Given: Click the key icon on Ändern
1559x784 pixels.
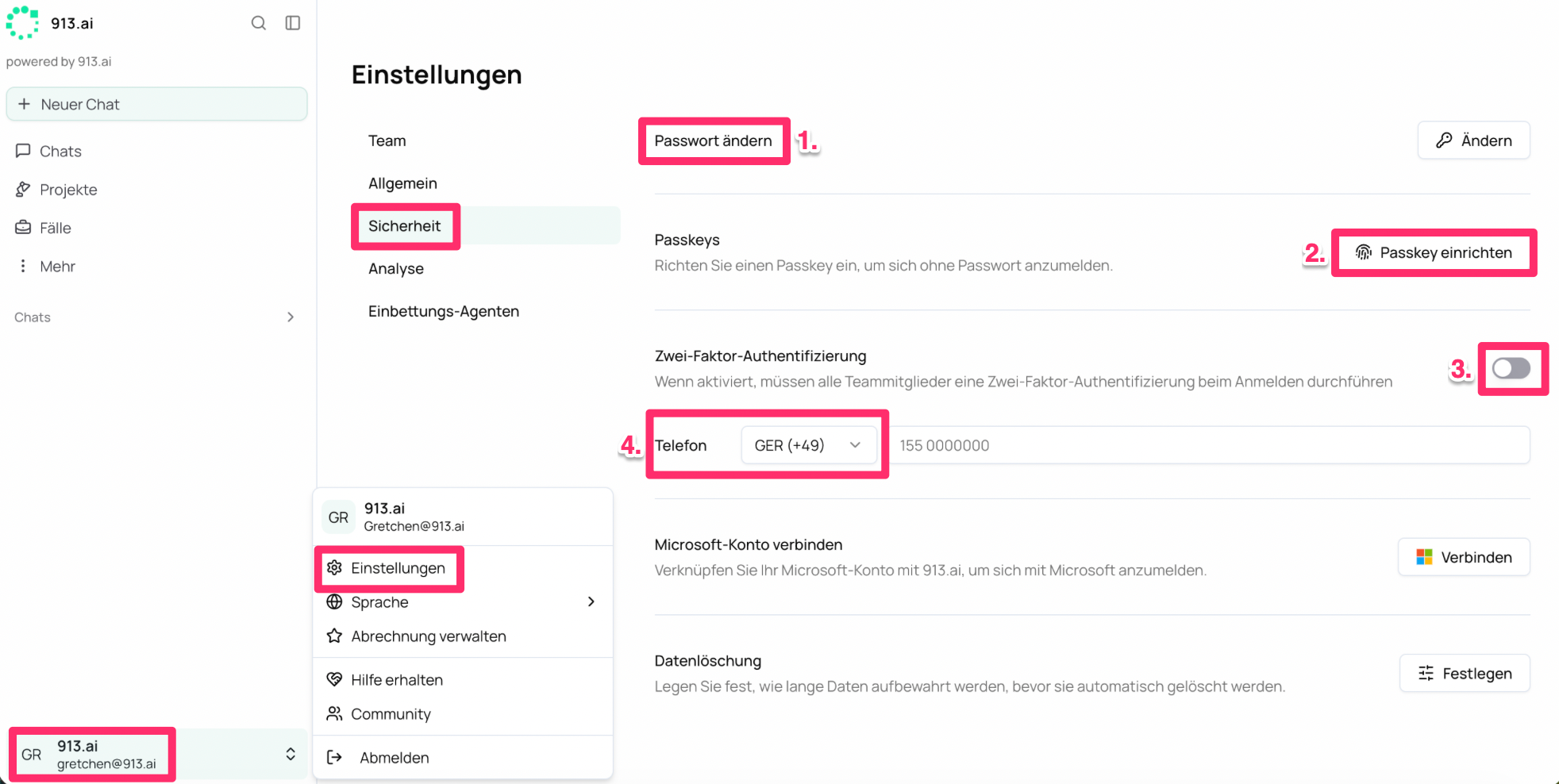Looking at the screenshot, I should pyautogui.click(x=1444, y=140).
